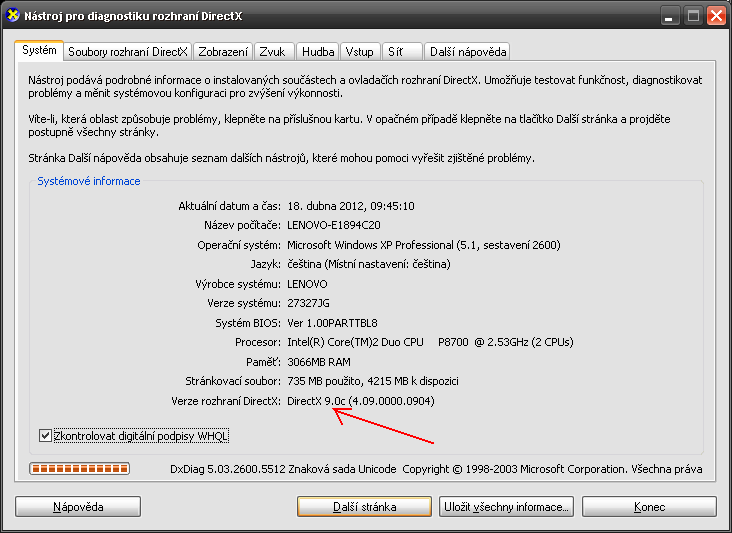Viewport: 732px width, 533px height.
Task: Click DirectX 9.0c version value
Action: [x=361, y=401]
